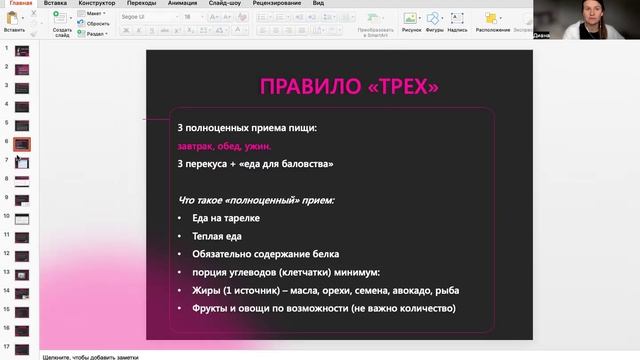Toggle underline Ч formatting
Screen dimensions: 640x360
(x=152, y=31)
